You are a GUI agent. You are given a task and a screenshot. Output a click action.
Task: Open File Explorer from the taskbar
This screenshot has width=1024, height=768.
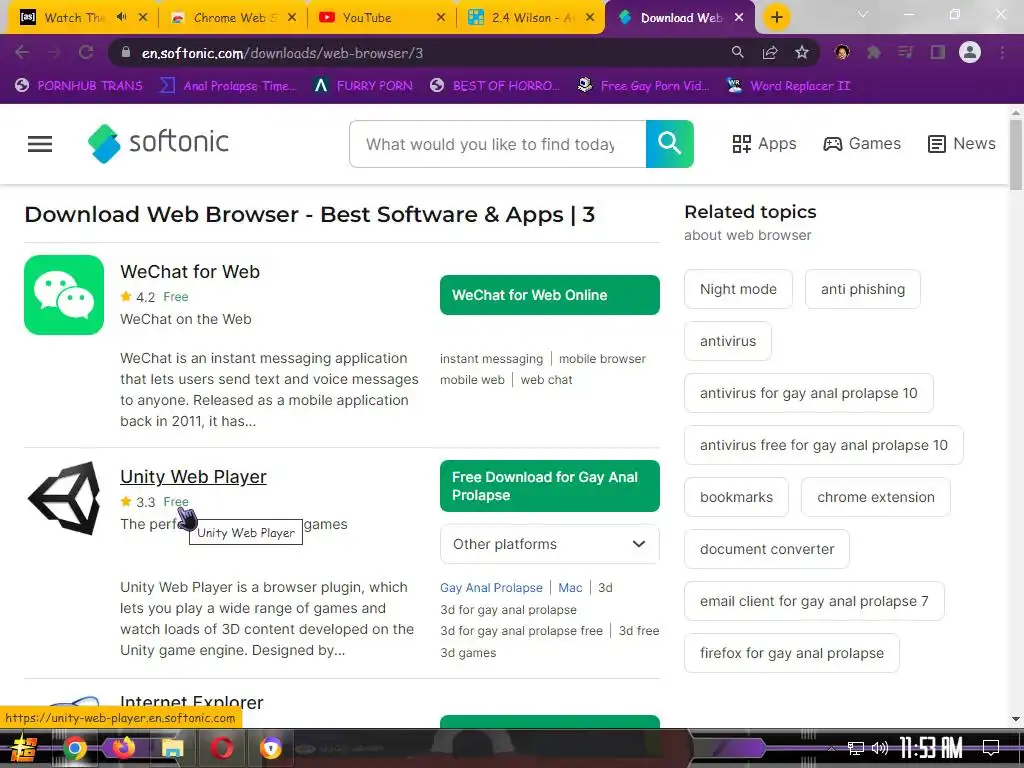coord(173,748)
